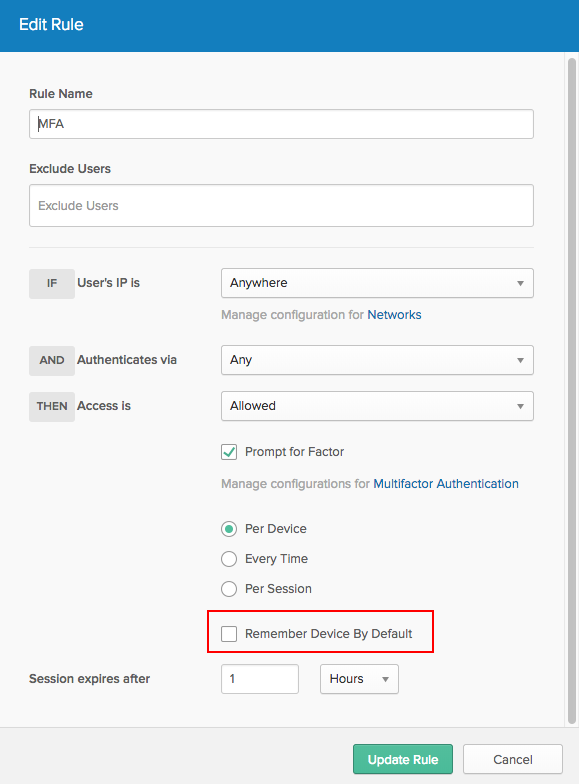Click the dialog's vertical scrollbar
Image resolution: width=579 pixels, height=784 pixels.
point(572,391)
